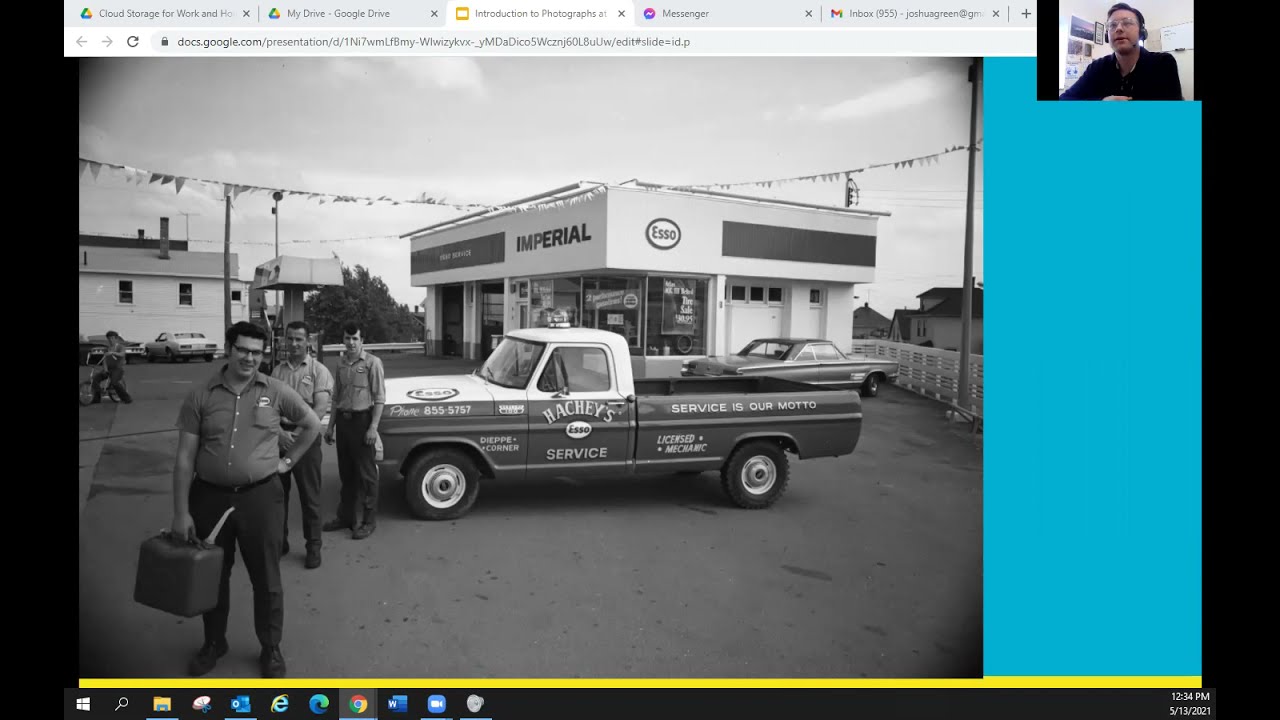Viewport: 1280px width, 720px height.
Task: Launch Internet Explorer from taskbar
Action: 279,704
